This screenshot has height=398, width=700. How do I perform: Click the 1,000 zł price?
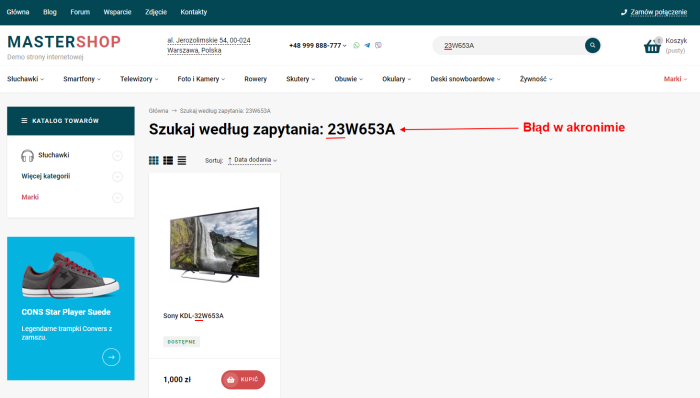click(x=177, y=380)
